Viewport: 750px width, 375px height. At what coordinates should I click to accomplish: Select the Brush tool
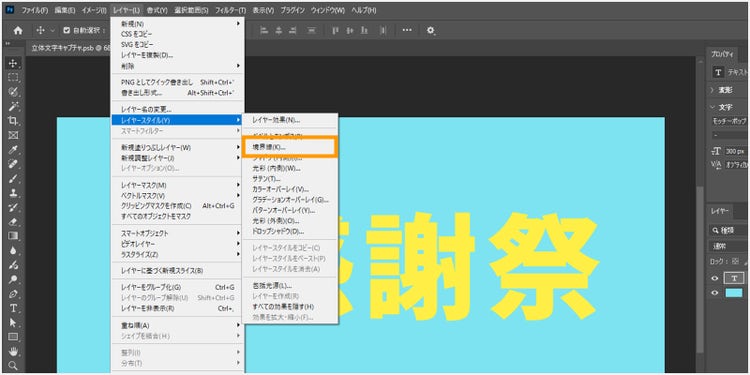13,178
